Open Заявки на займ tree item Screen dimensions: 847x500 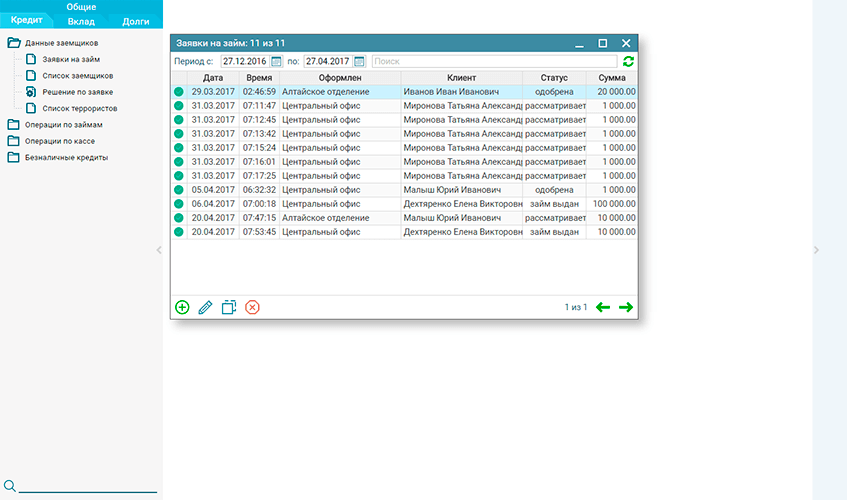pos(71,59)
